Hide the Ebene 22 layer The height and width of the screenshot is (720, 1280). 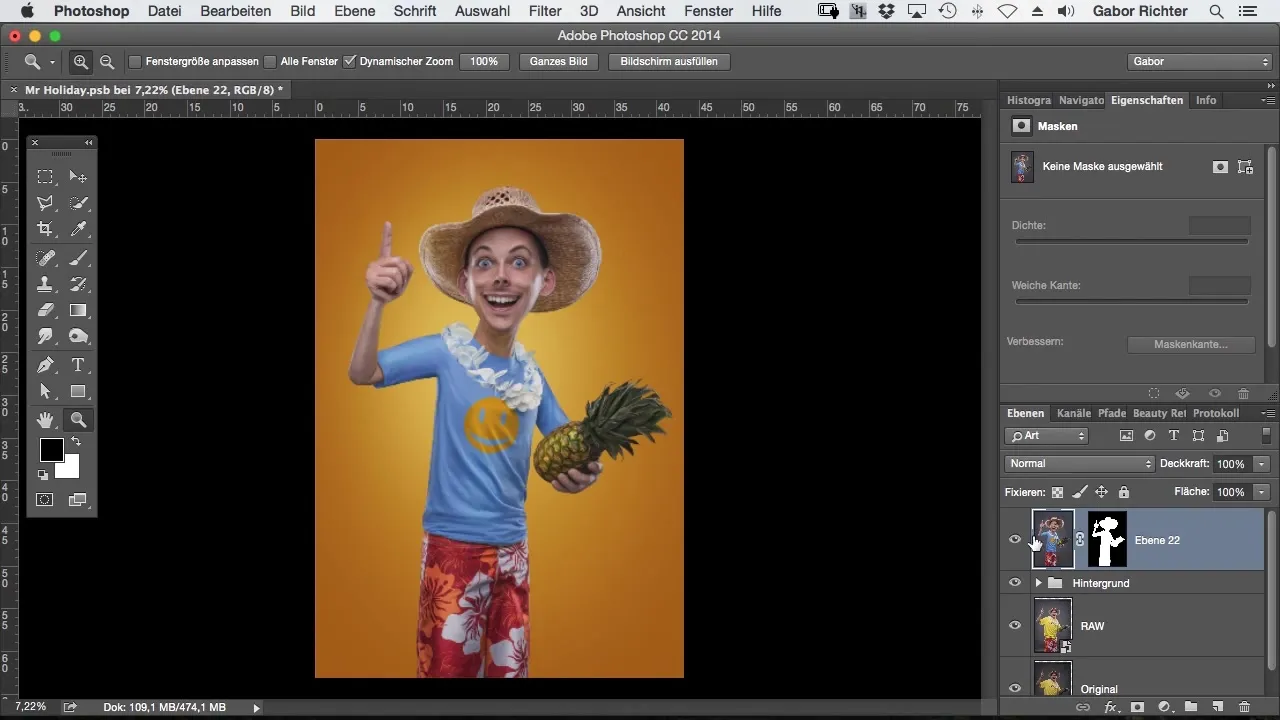click(1015, 540)
